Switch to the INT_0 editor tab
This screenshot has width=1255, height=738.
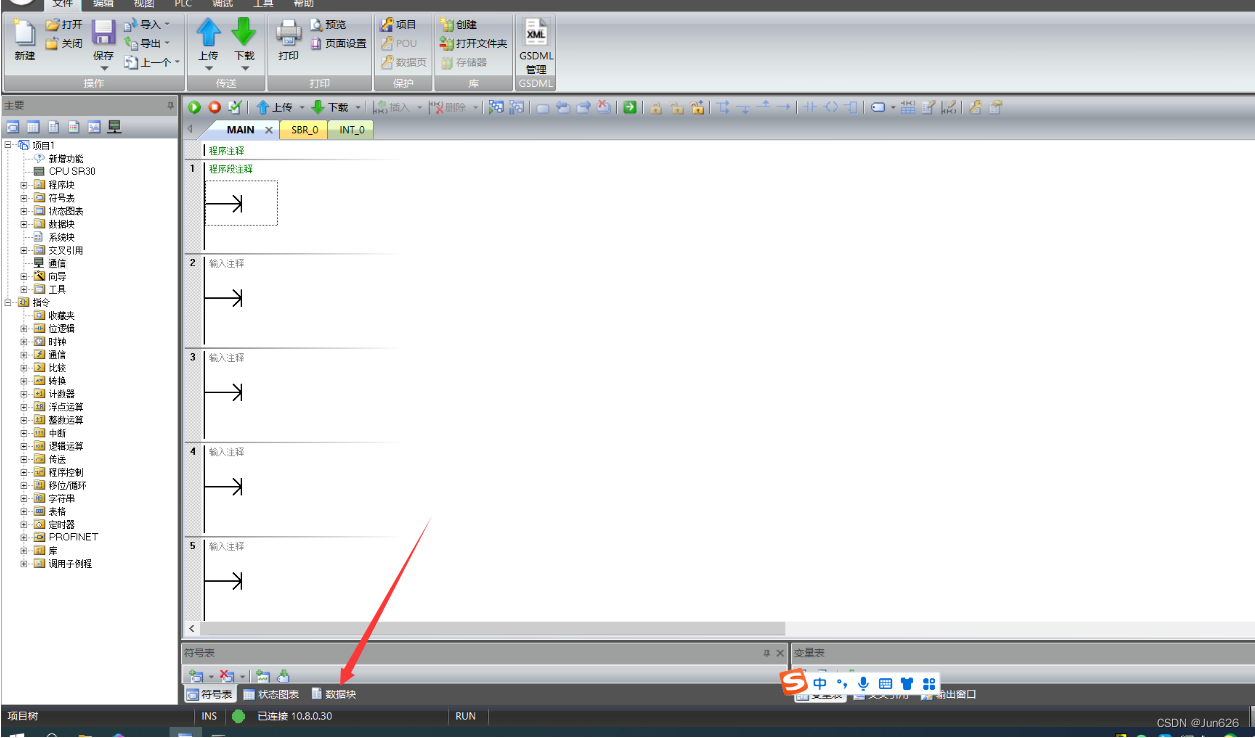coord(351,130)
